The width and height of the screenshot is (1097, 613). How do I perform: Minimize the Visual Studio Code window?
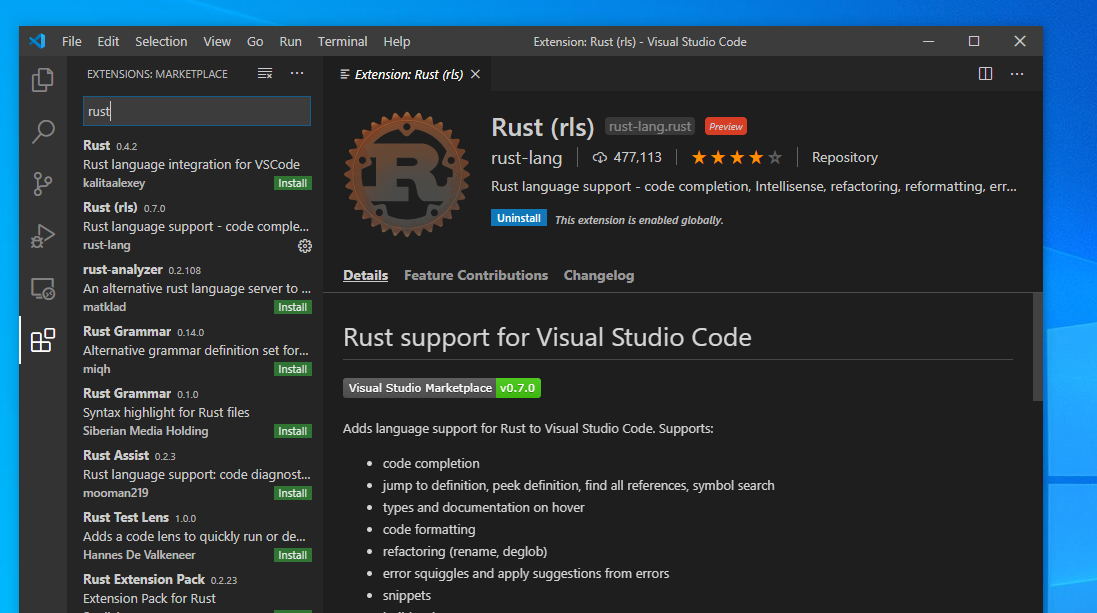(928, 41)
